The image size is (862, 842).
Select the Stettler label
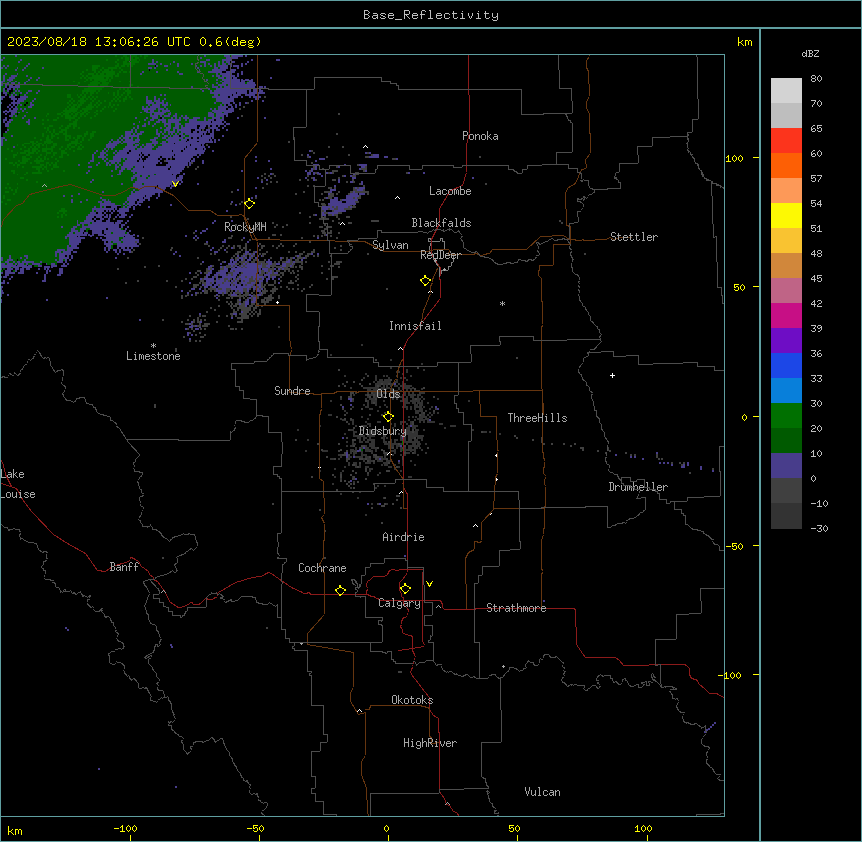pos(634,237)
